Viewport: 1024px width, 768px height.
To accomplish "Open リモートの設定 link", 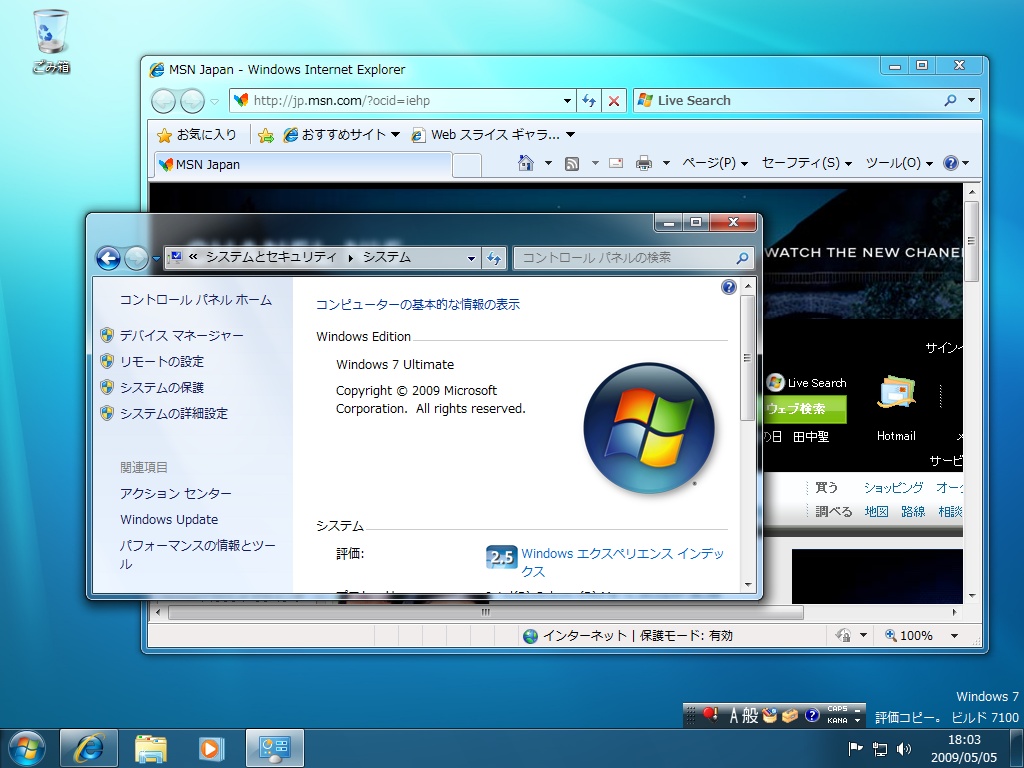I will [161, 362].
